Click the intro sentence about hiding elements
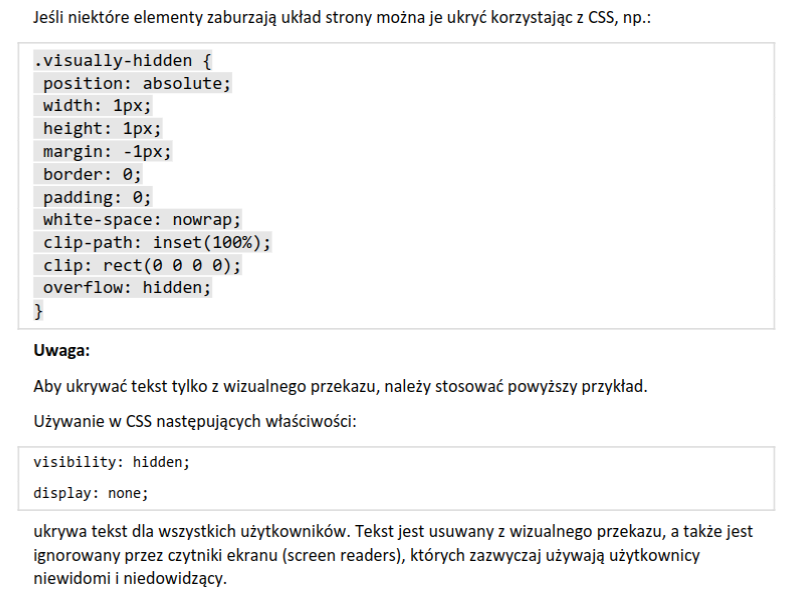The image size is (804, 595). [341, 18]
